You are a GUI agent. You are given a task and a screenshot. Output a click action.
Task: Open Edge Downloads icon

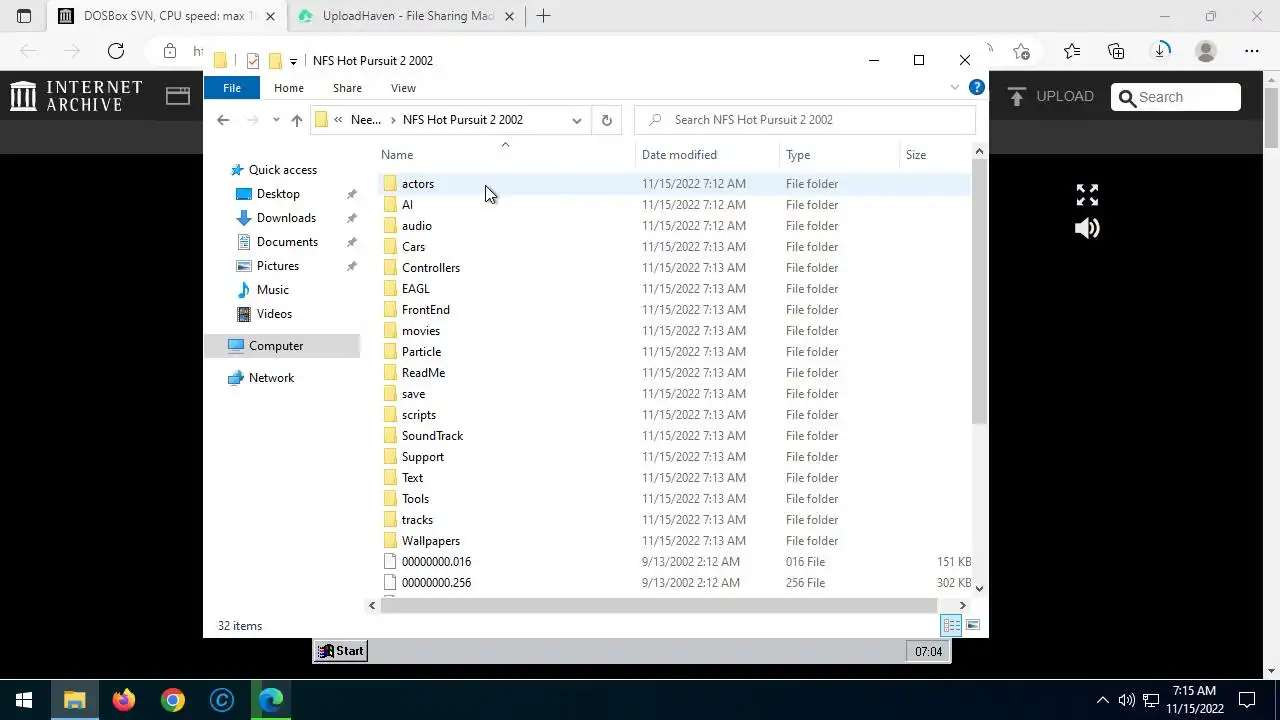coord(1161,51)
